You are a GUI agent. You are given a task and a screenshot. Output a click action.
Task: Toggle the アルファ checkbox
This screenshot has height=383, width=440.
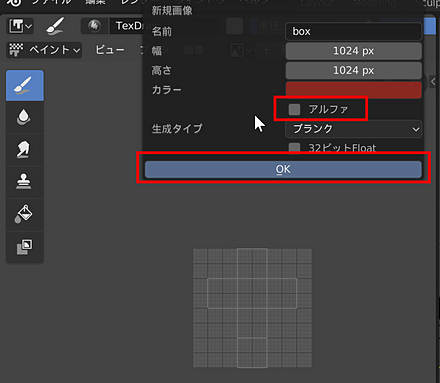(x=294, y=109)
